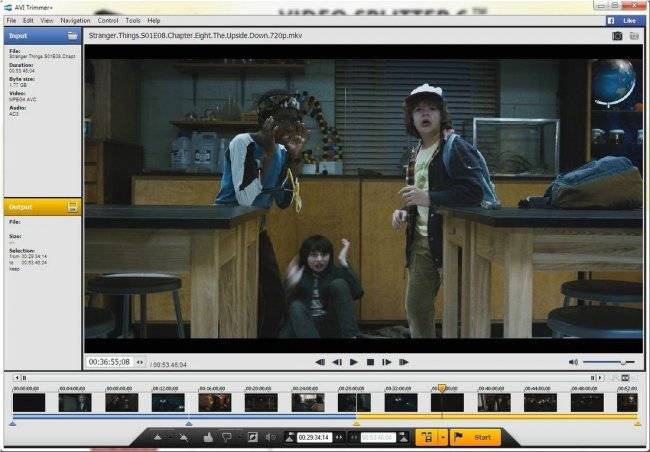The image size is (650, 452).
Task: Click the orange segment bar on the timeline
Action: coord(497,416)
